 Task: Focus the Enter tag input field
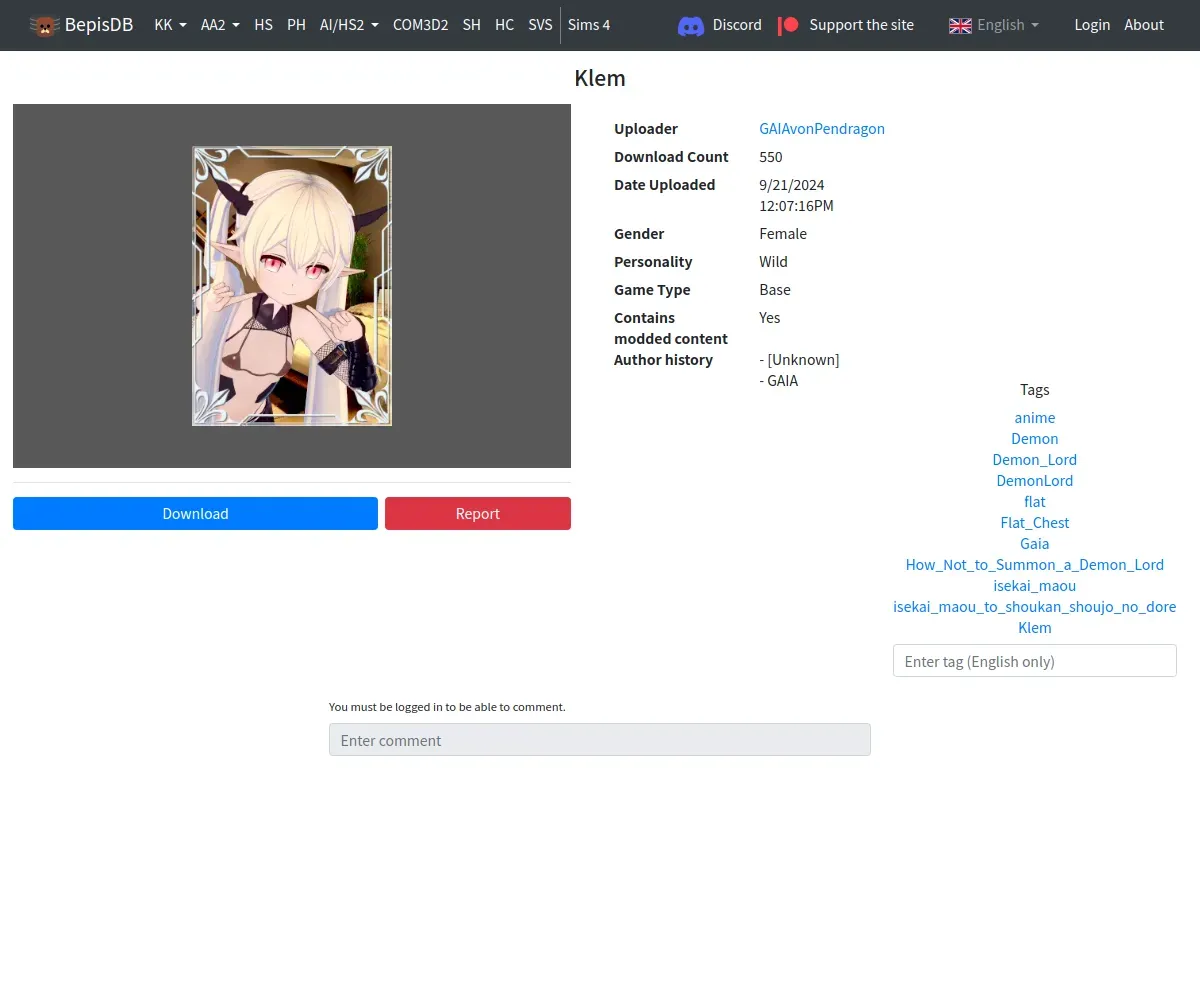click(1035, 661)
